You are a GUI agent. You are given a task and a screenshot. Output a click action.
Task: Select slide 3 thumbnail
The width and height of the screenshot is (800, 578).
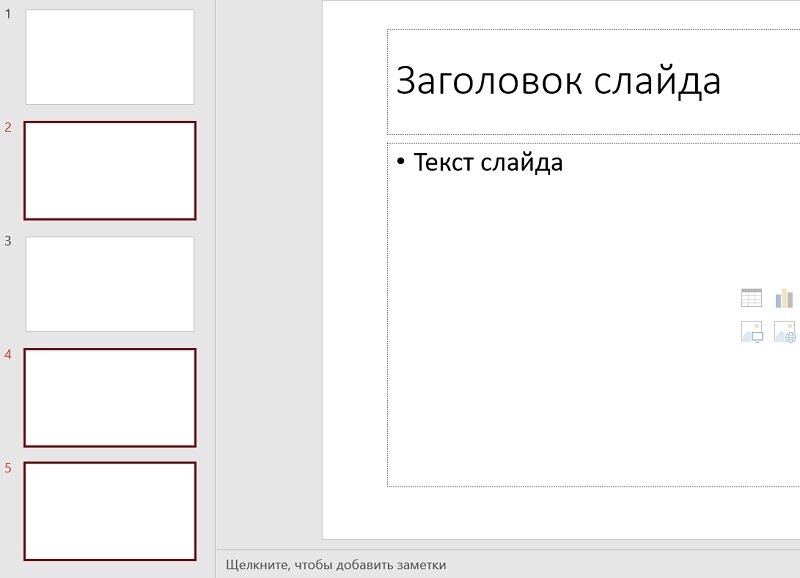[x=110, y=284]
